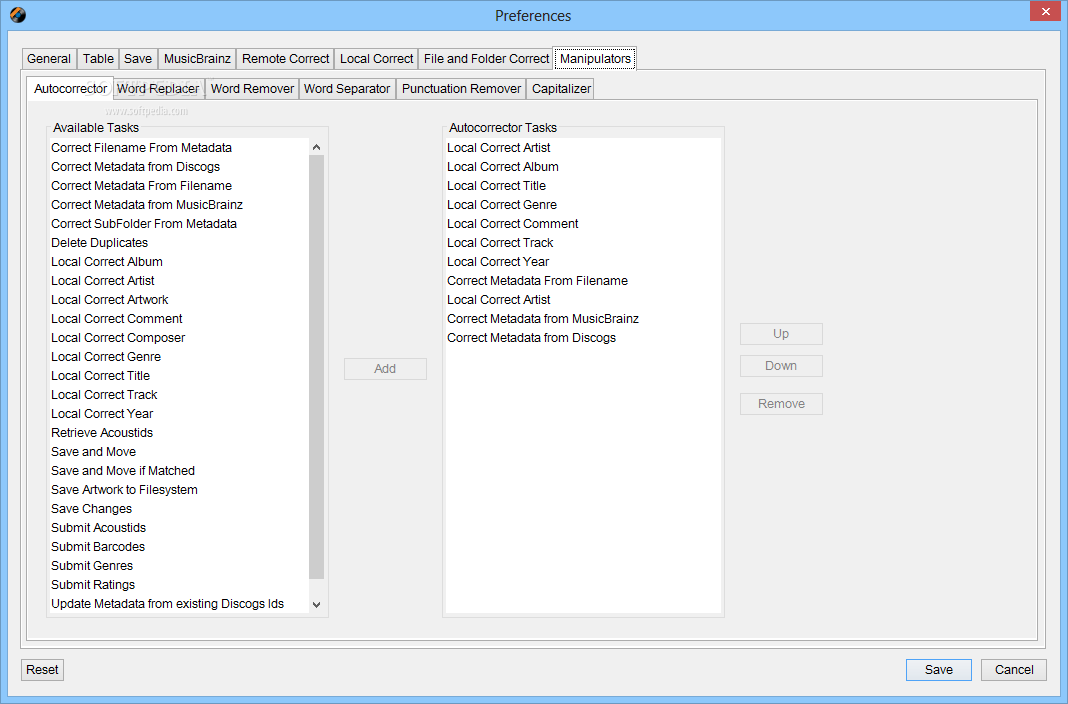Select 'Local Correct Track' in Autocorrector Tasks

(583, 243)
